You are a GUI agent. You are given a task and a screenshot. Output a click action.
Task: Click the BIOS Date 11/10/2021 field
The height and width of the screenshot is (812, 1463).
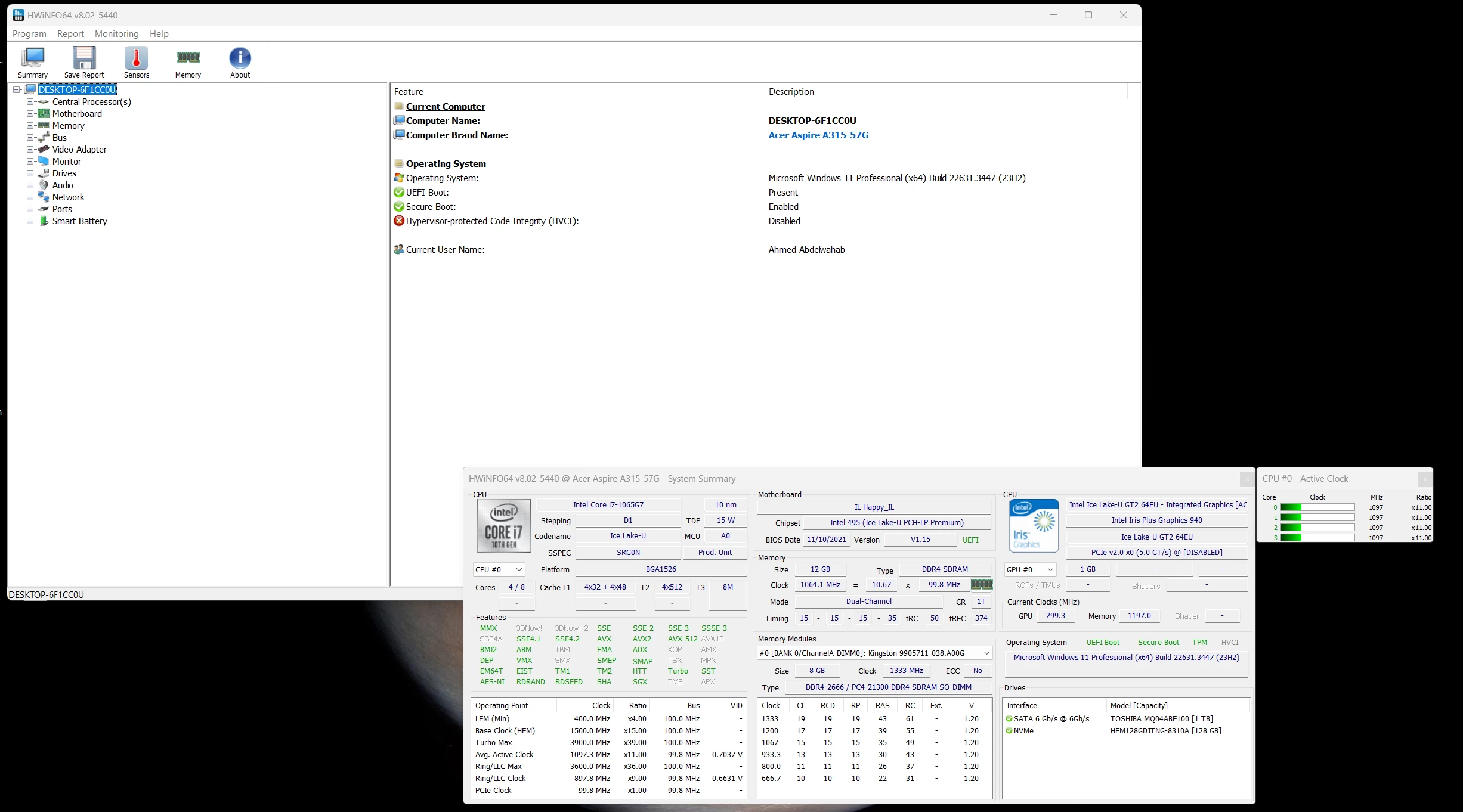826,540
